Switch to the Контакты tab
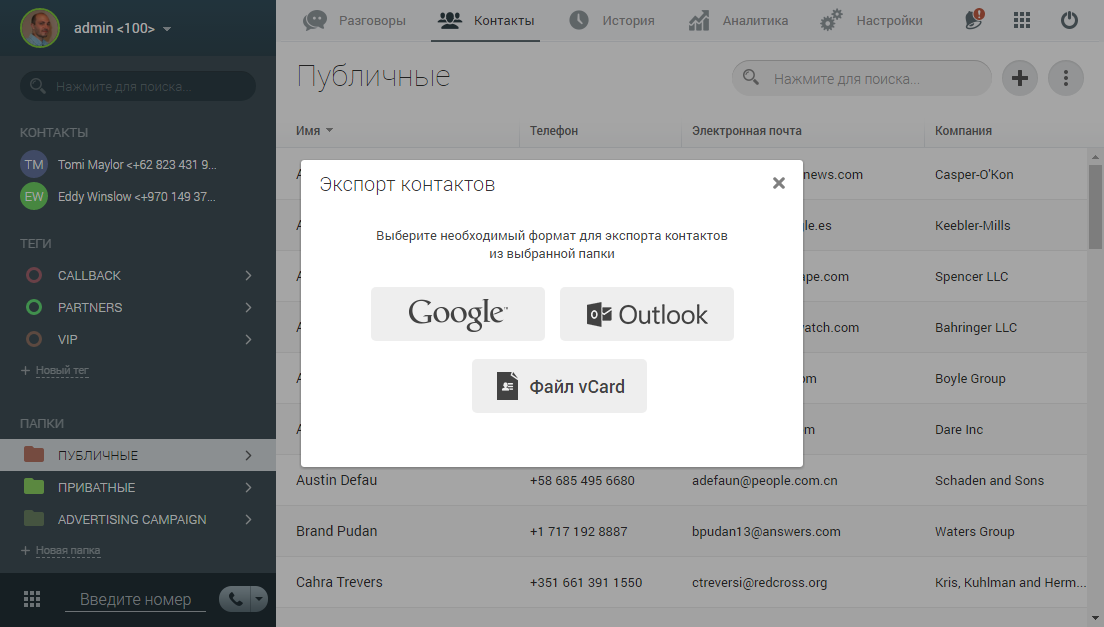This screenshot has height=627, width=1104. coord(486,20)
